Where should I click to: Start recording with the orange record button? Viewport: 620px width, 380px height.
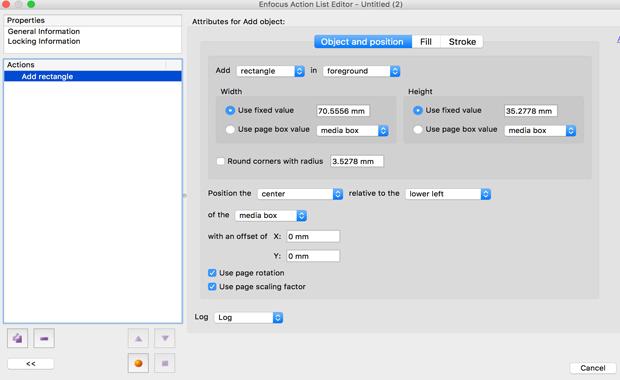tap(138, 363)
